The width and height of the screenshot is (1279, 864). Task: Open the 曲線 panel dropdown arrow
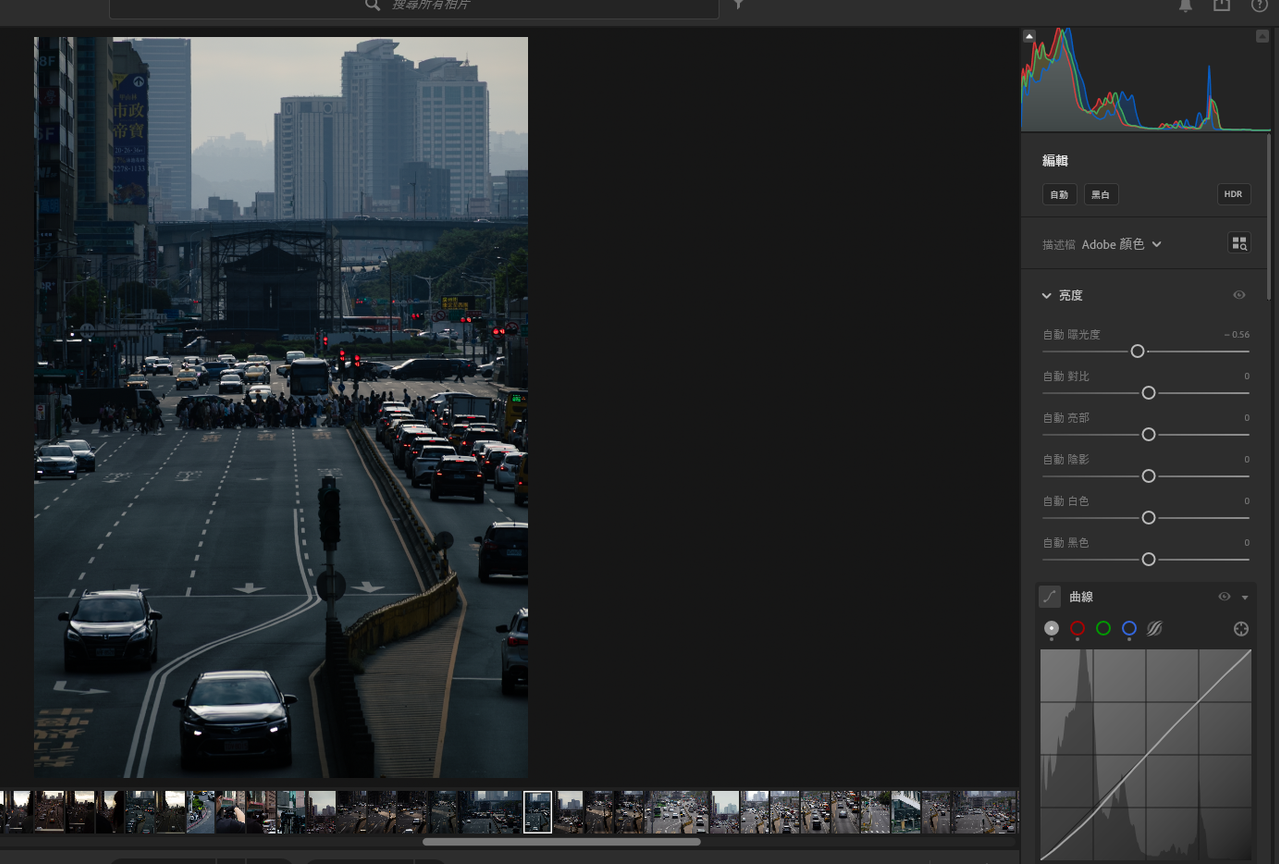click(1245, 598)
